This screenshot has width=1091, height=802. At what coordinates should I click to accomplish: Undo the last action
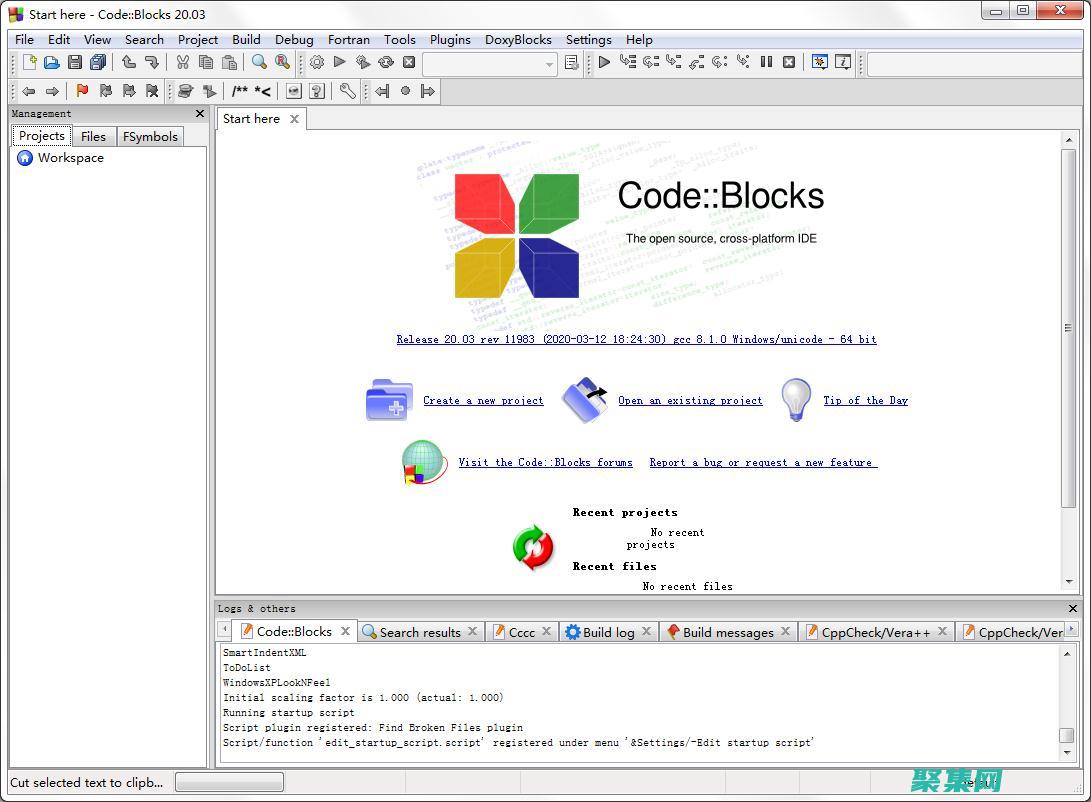tap(128, 62)
